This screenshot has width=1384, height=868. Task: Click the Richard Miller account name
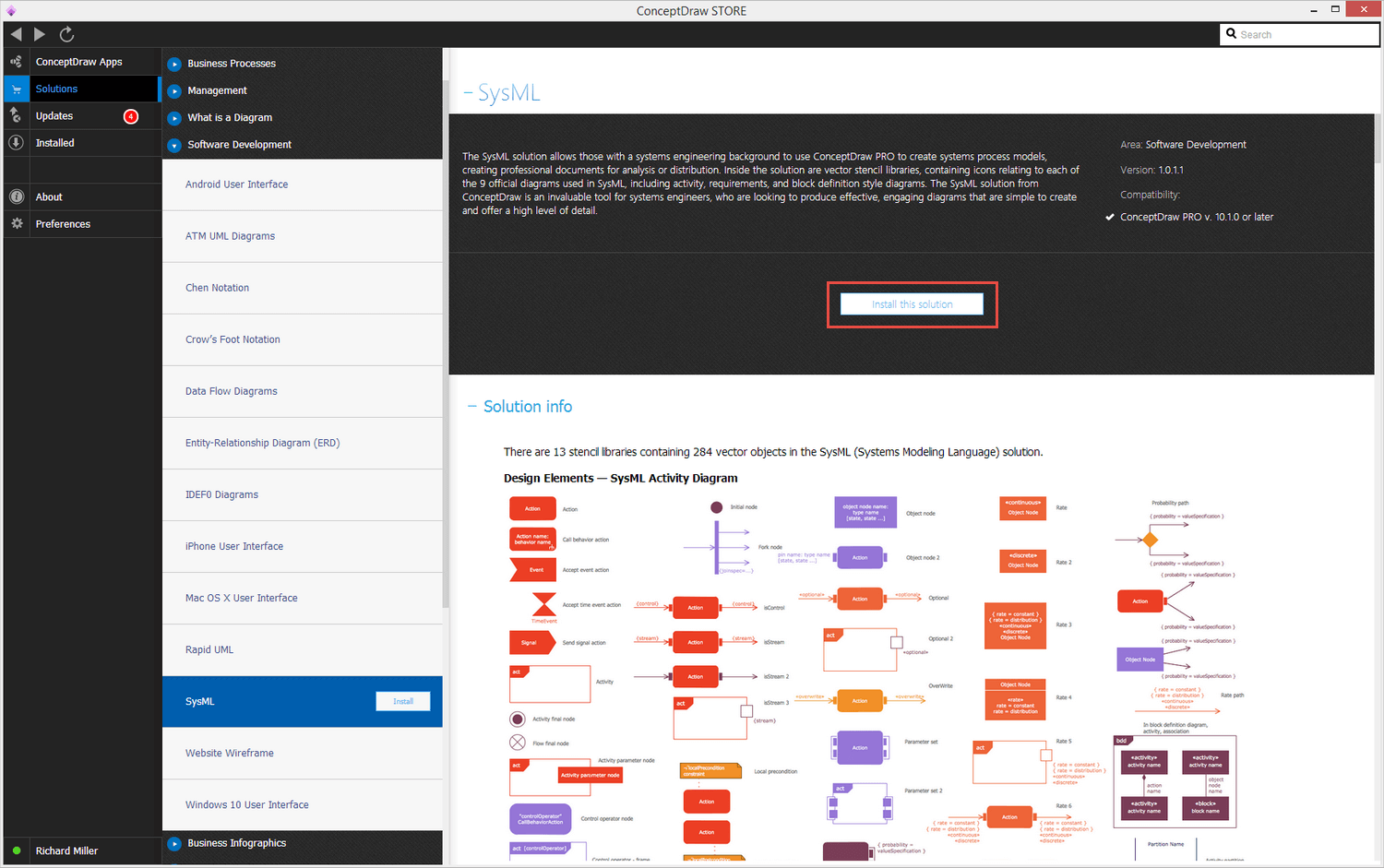tap(66, 850)
